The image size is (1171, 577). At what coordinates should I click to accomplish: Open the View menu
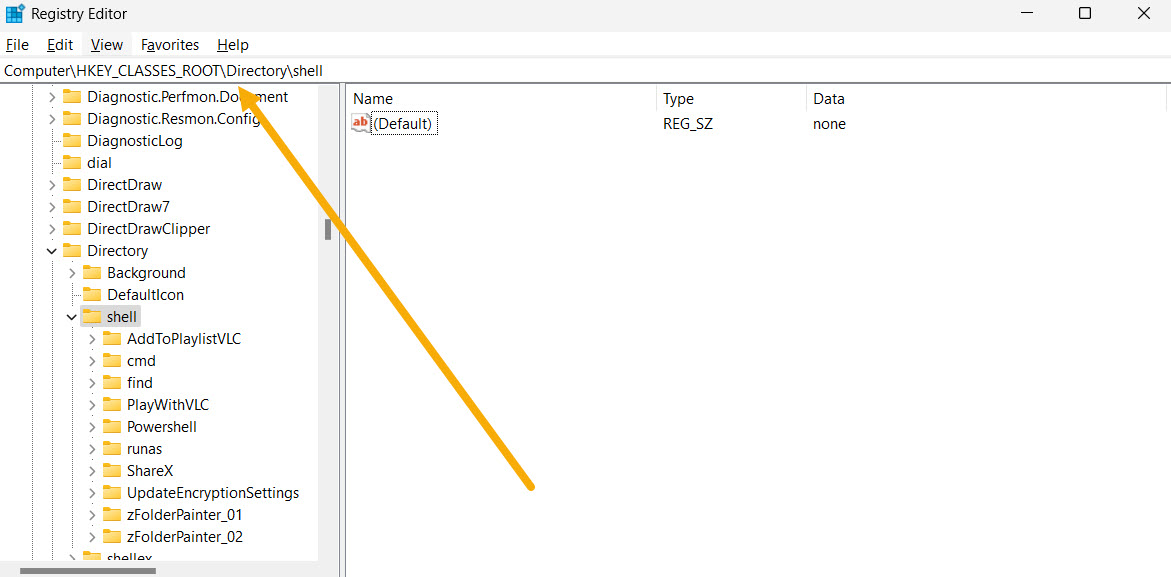coord(106,44)
